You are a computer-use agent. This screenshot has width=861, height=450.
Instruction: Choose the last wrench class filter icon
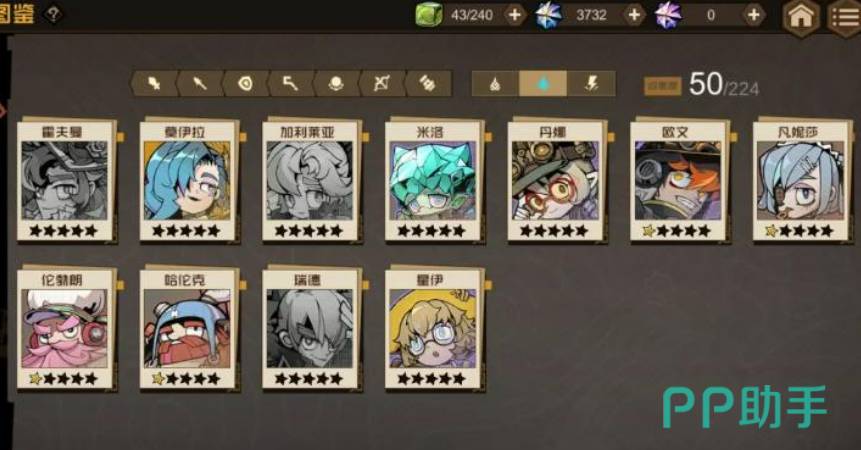(428, 84)
